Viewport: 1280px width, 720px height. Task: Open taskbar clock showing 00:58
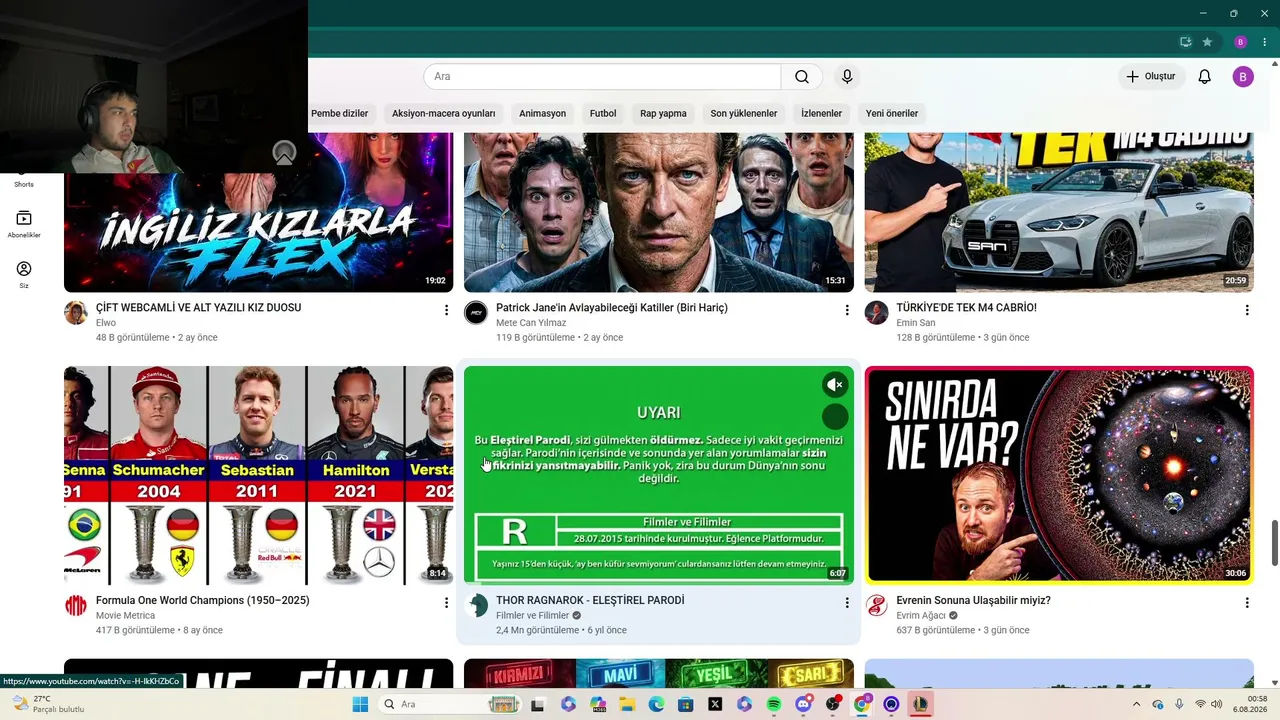(1250, 704)
